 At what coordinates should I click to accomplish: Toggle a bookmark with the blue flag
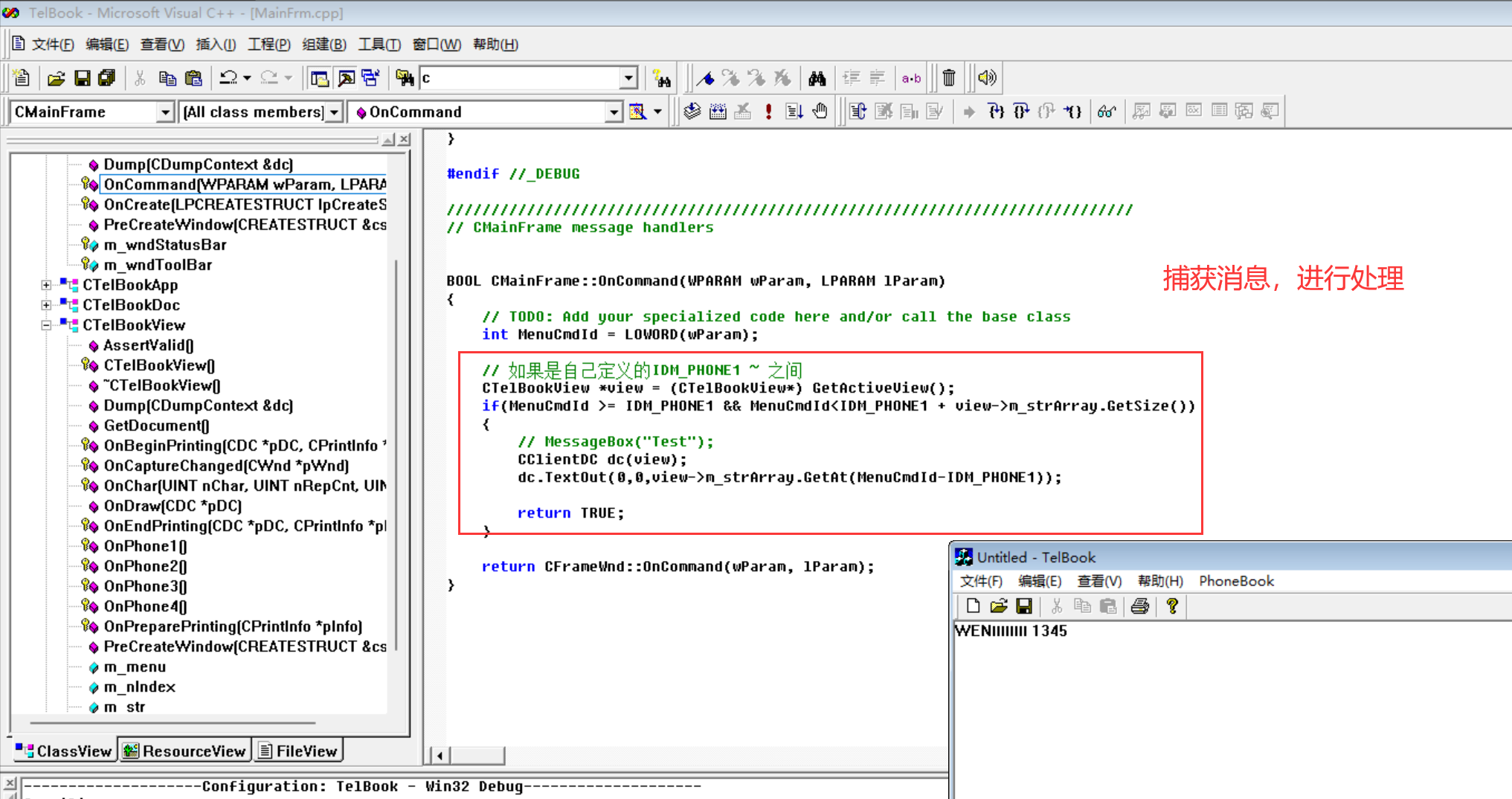tap(705, 78)
